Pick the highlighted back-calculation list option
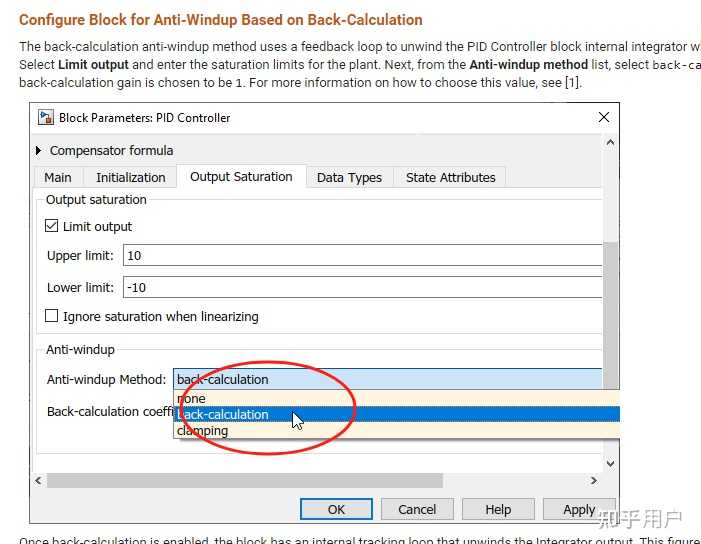 tap(396, 414)
